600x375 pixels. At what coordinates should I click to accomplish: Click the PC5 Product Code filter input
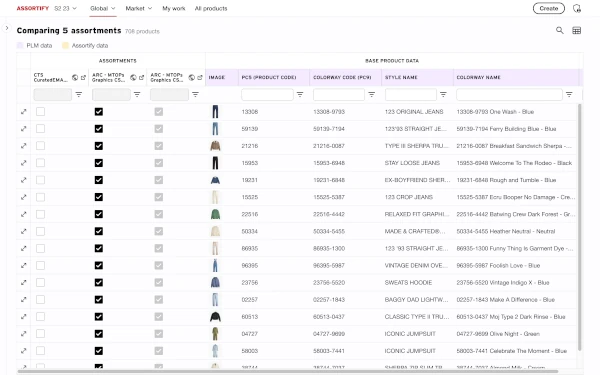pos(267,95)
